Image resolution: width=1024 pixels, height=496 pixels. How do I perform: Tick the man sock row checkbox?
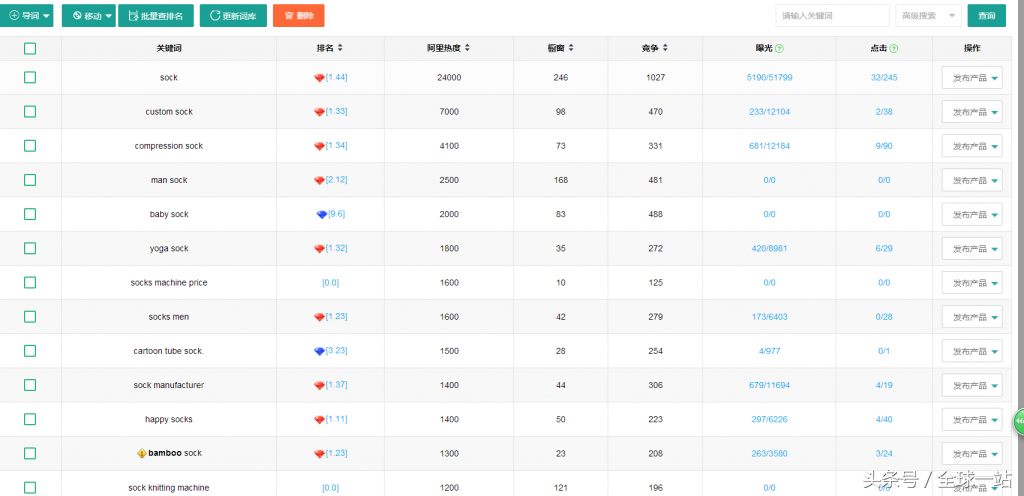click(30, 180)
